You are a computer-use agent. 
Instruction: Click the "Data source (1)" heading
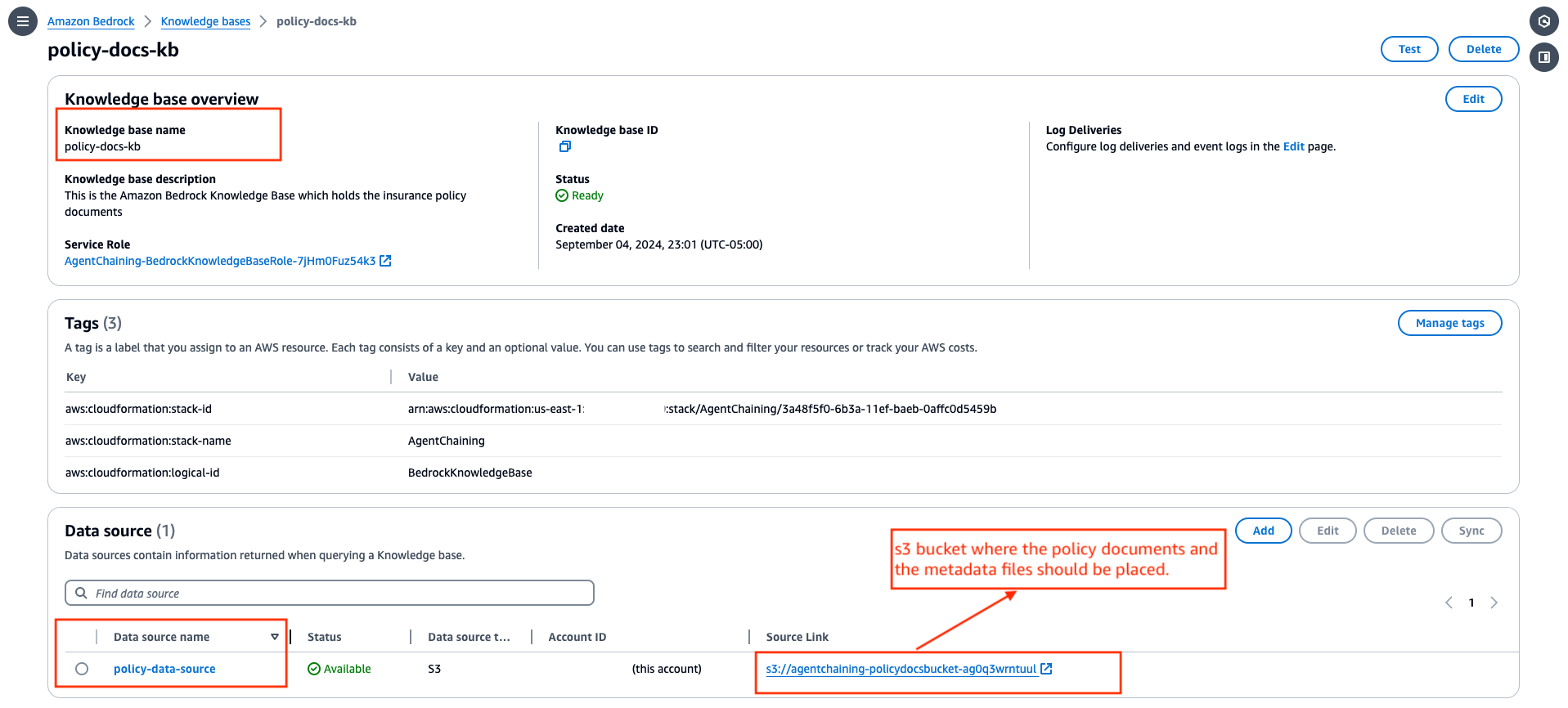pyautogui.click(x=120, y=531)
